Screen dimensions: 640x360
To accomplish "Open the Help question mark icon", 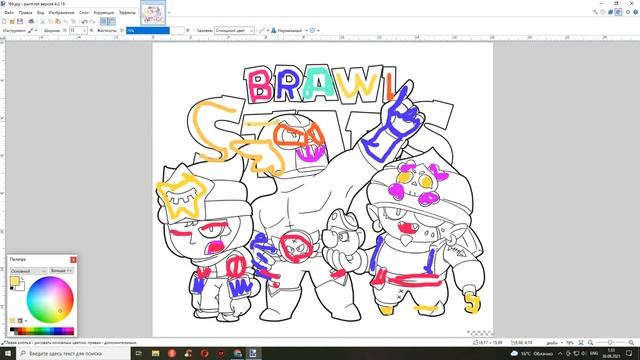I will pos(636,12).
